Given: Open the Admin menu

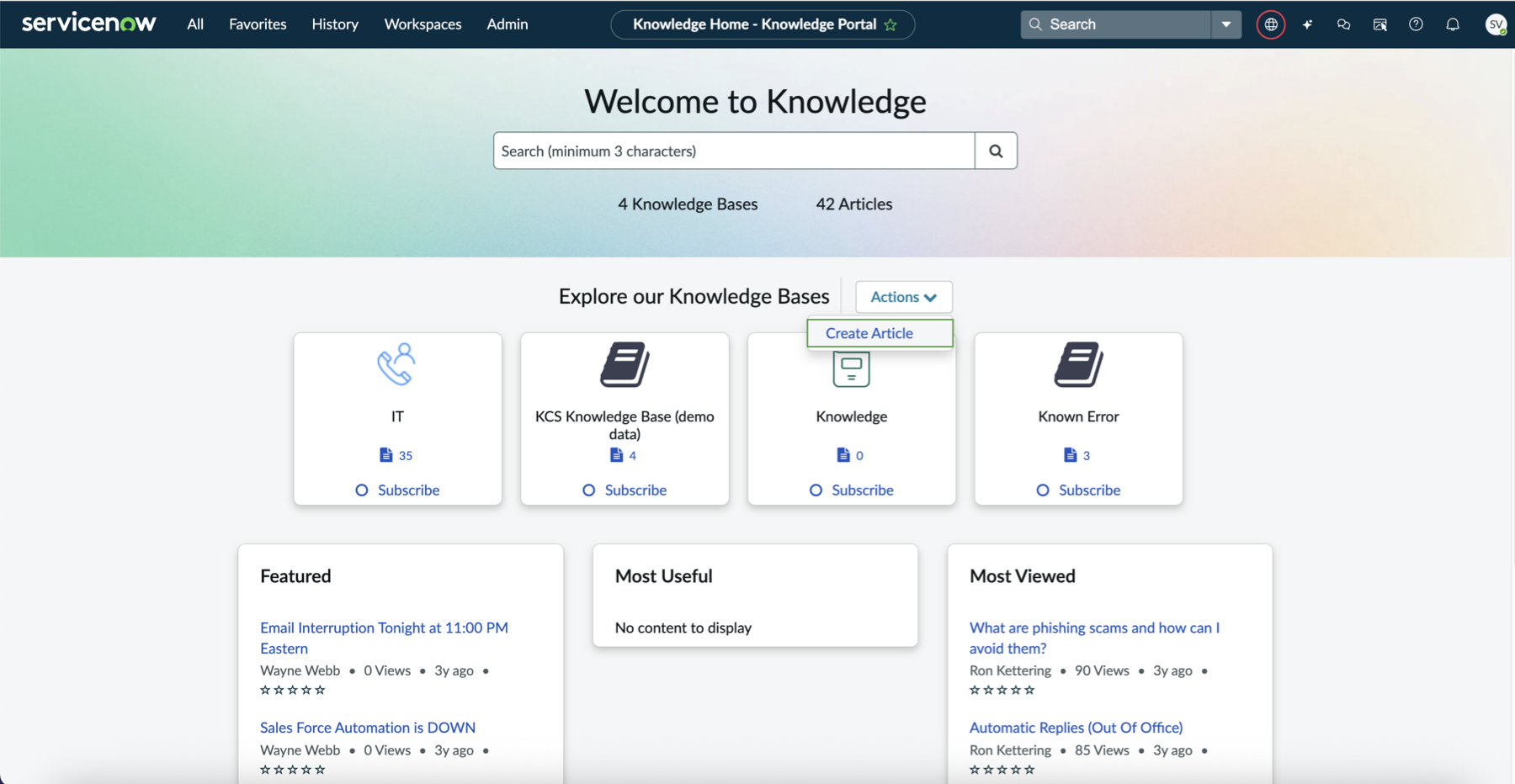Looking at the screenshot, I should pos(508,24).
